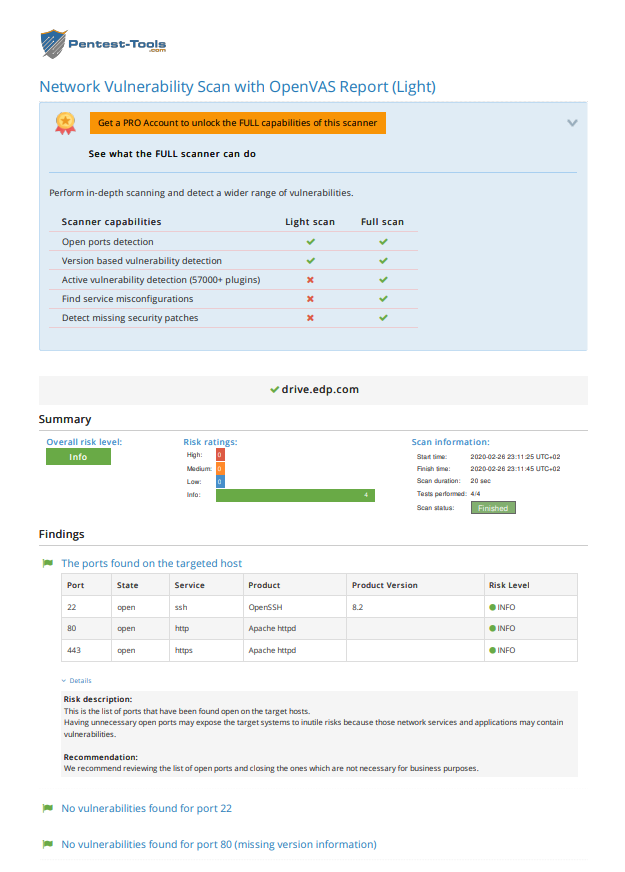Click the blue Low risk rating box
The width and height of the screenshot is (625, 872).
pyautogui.click(x=220, y=482)
